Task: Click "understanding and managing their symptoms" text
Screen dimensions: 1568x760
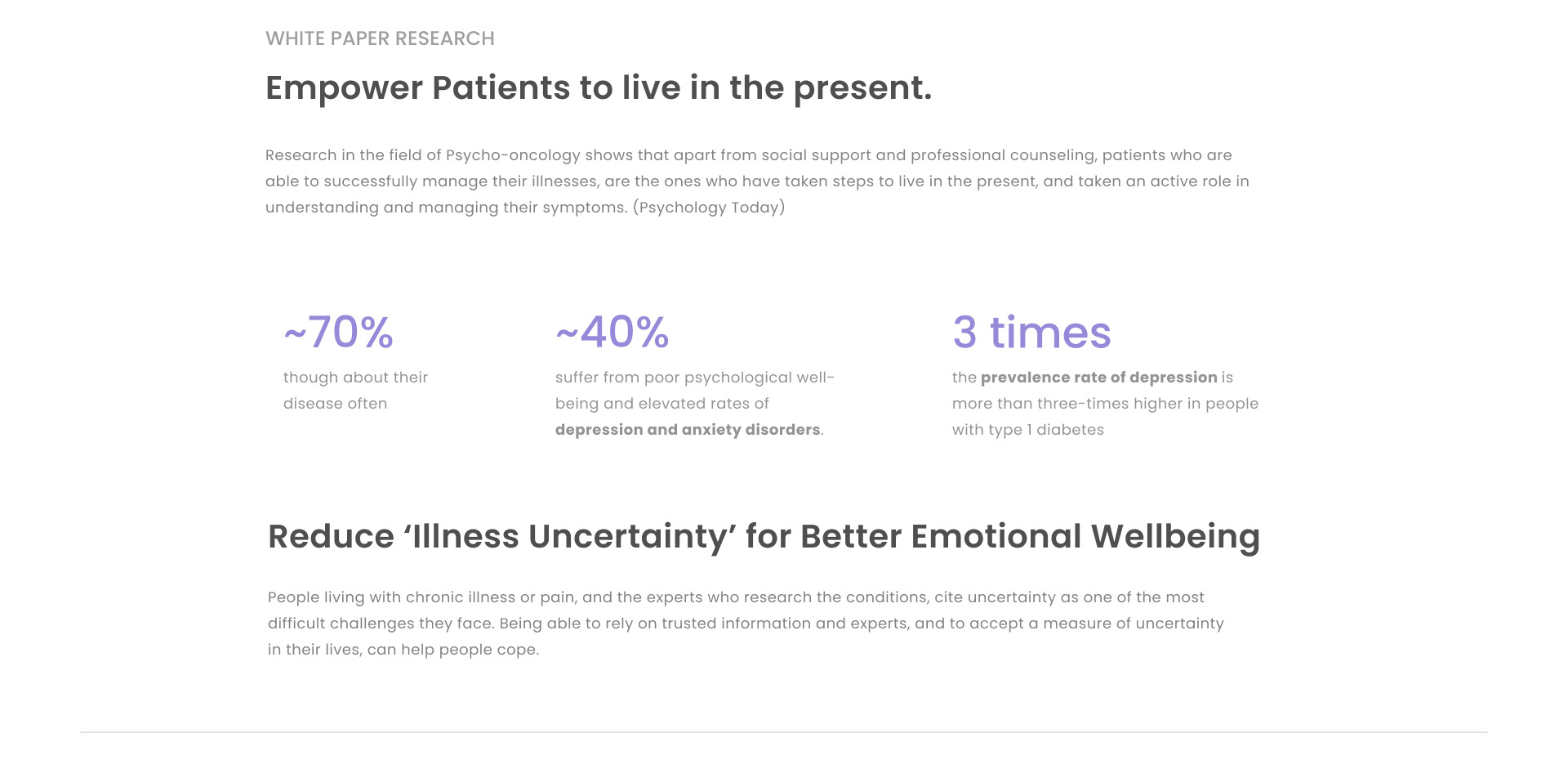Action: click(x=445, y=208)
